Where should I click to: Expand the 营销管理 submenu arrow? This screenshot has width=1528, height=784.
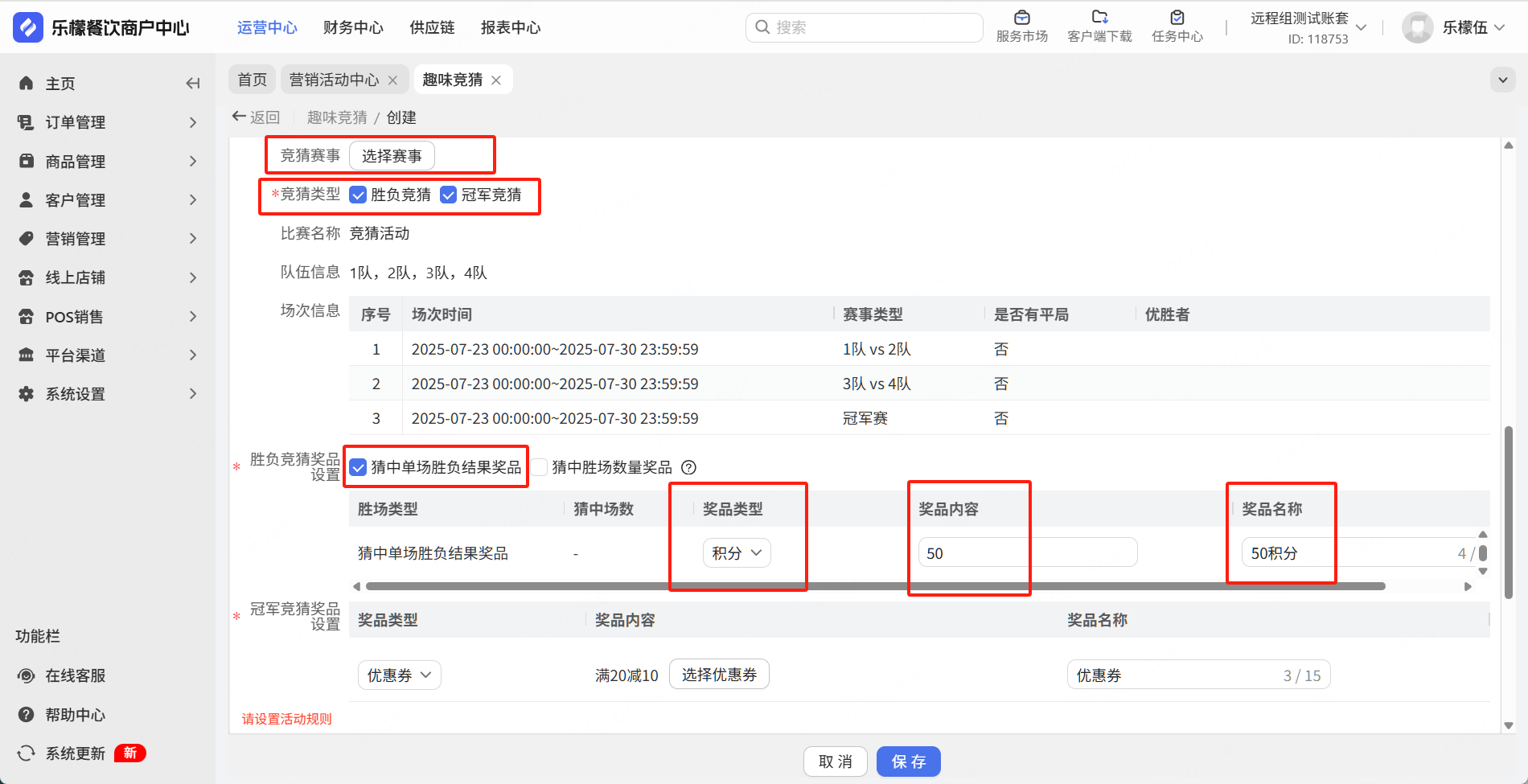[x=193, y=239]
